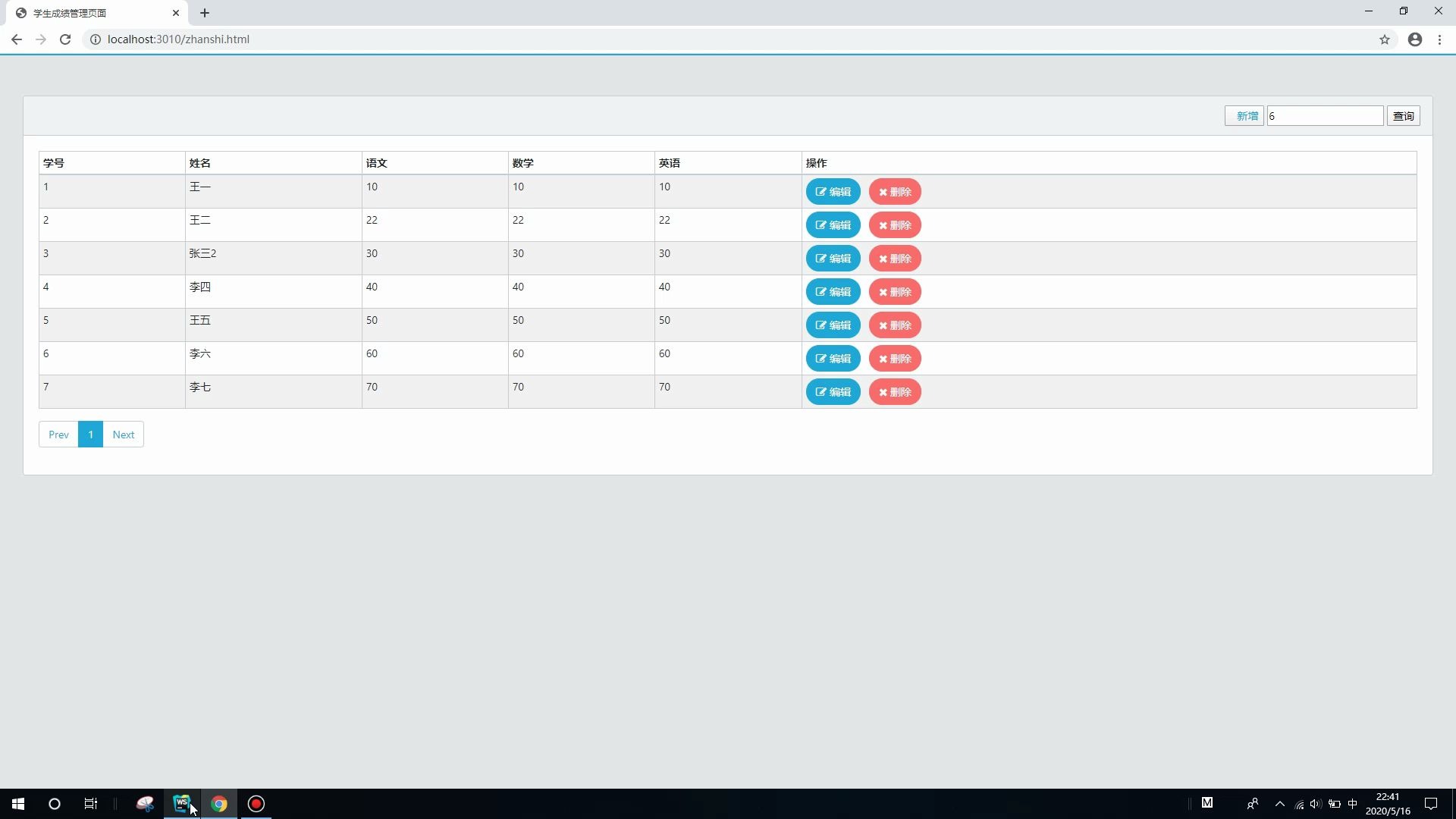Click the edit button for student 王一
1456x819 pixels.
833,192
